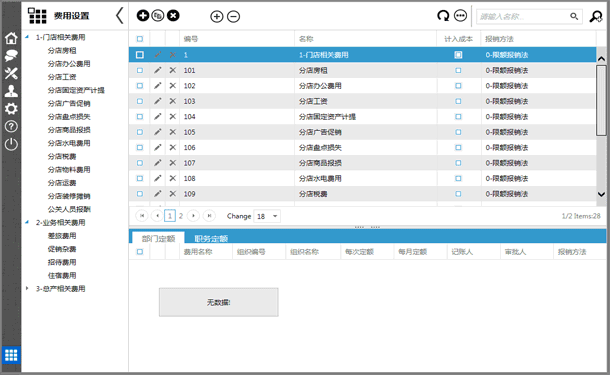The width and height of the screenshot is (610, 375).
Task: Edit row 109 with pencil icon
Action: [x=158, y=194]
